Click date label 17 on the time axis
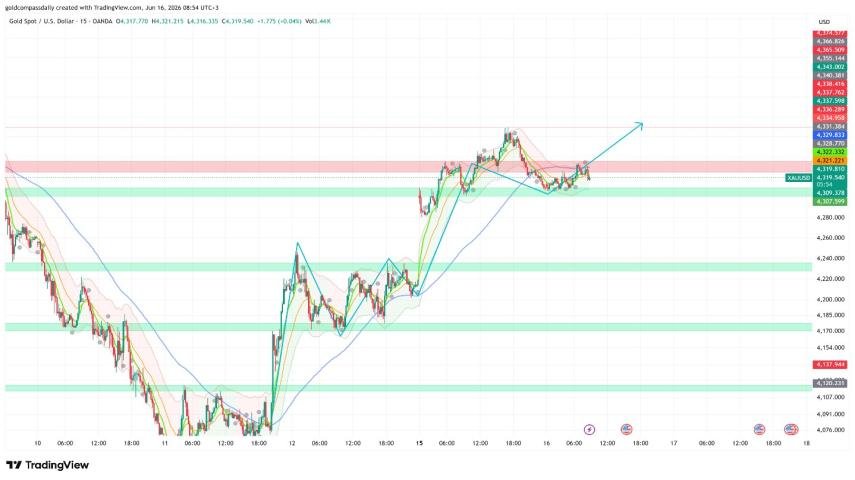The image size is (855, 480). coord(673,443)
